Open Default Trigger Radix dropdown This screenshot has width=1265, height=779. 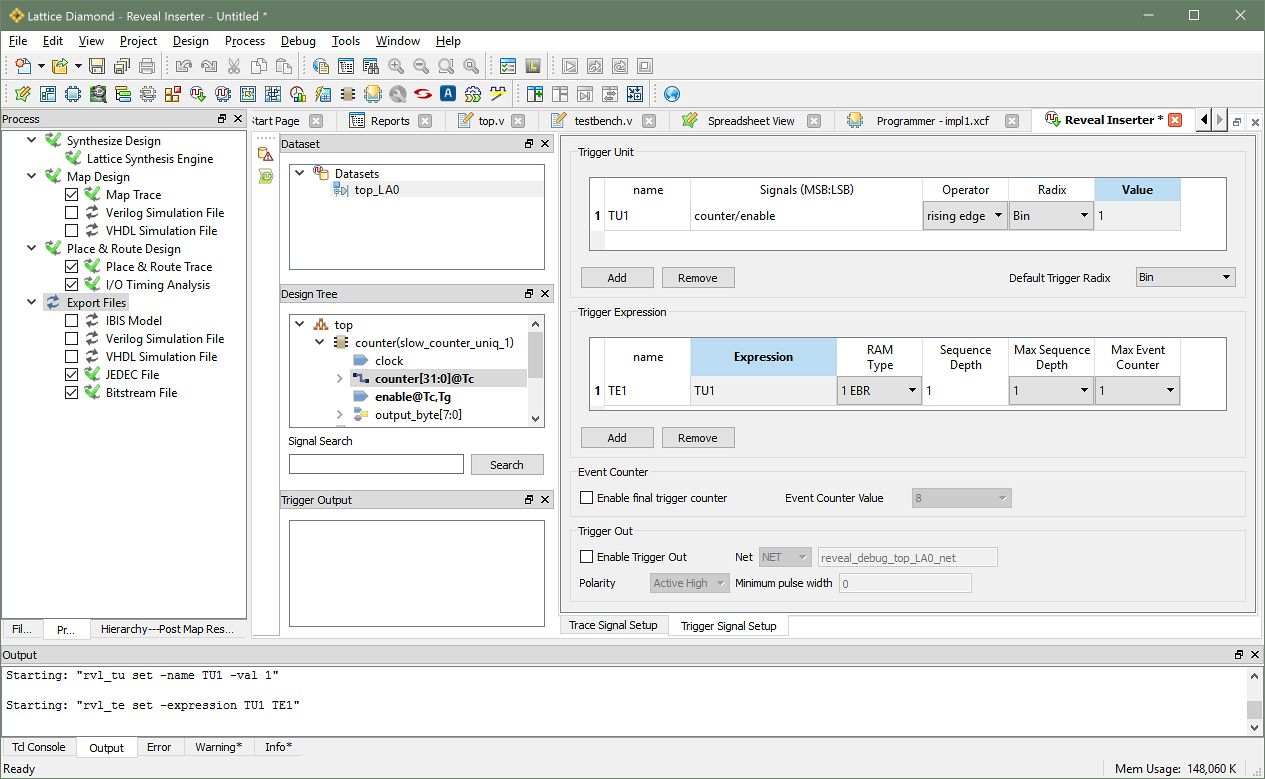(x=1186, y=277)
